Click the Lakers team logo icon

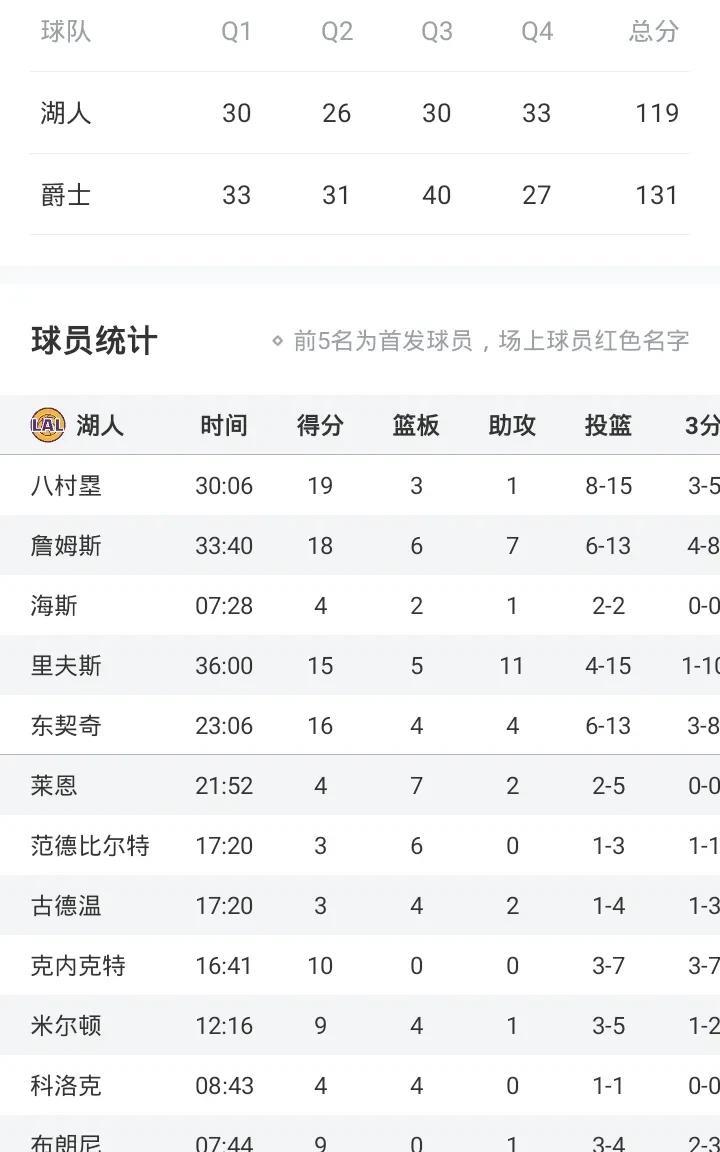click(47, 425)
